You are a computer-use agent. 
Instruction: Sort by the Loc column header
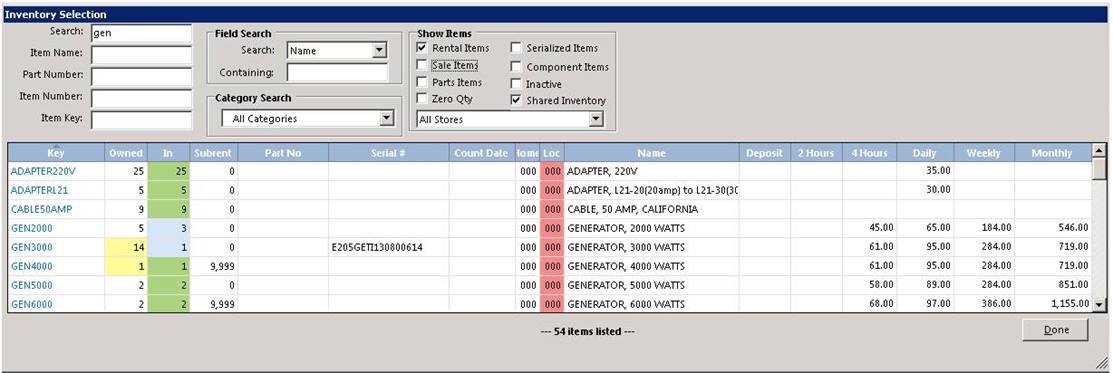tap(552, 152)
